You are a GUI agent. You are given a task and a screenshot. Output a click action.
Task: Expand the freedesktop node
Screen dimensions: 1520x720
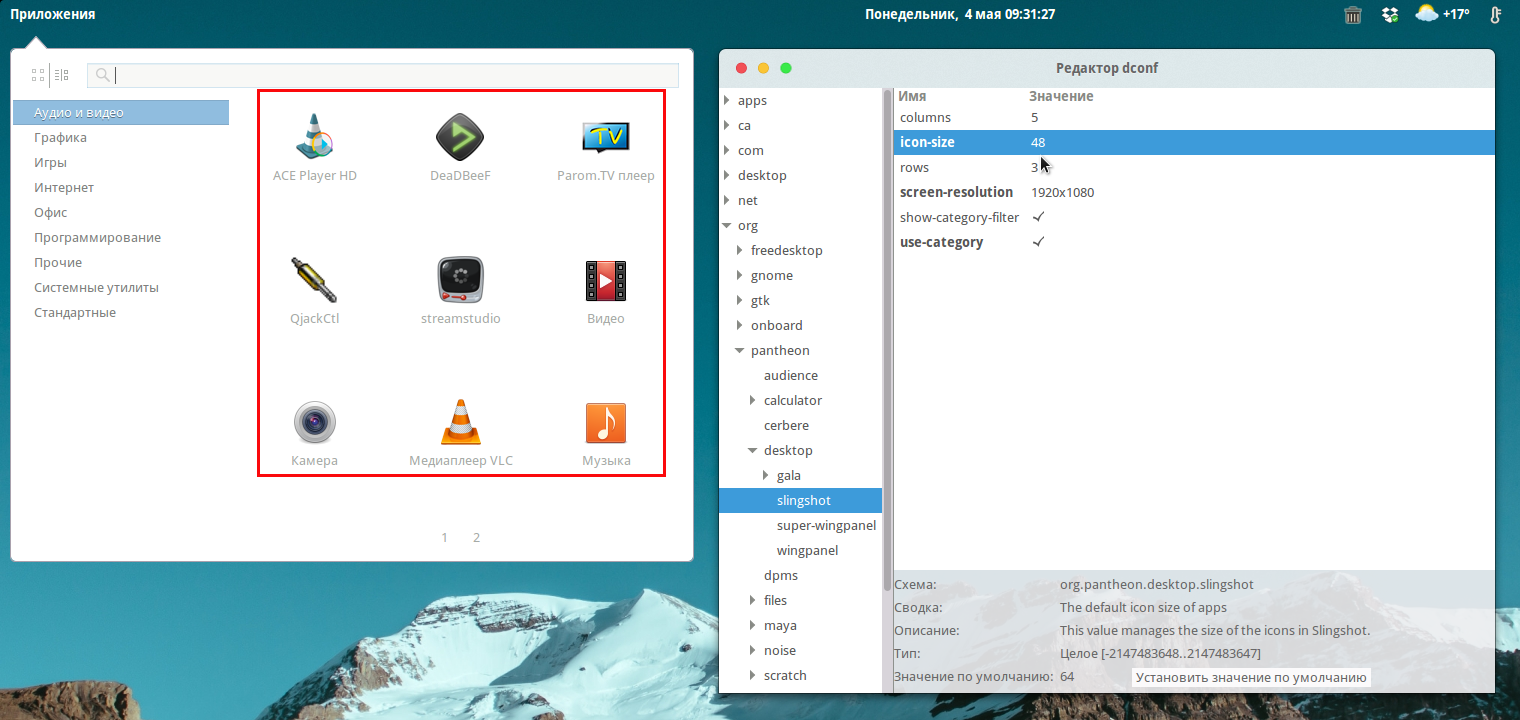740,250
